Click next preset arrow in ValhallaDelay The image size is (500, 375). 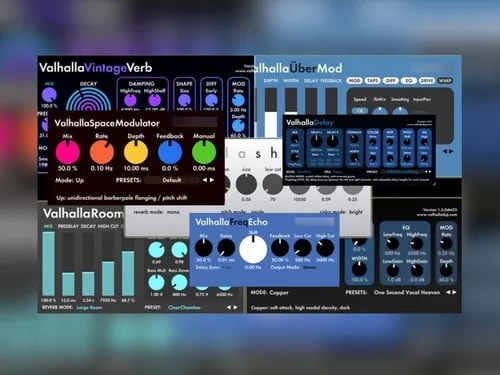430,172
